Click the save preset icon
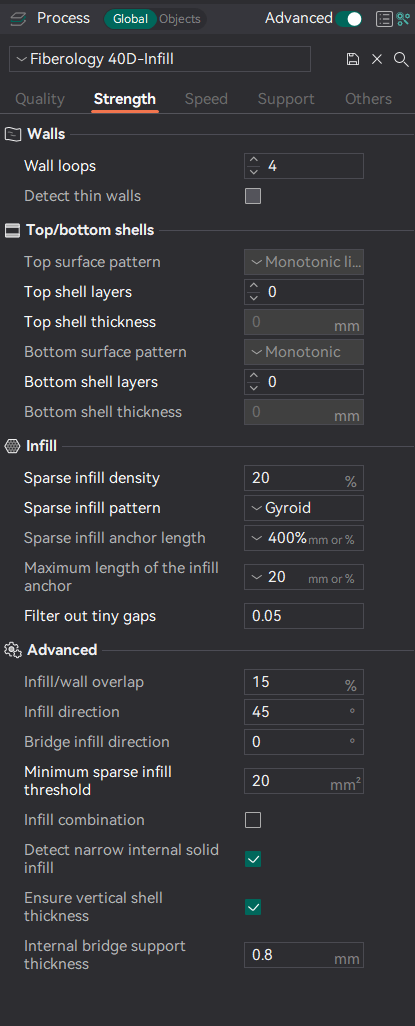Viewport: 415px width, 1026px height. pos(353,60)
